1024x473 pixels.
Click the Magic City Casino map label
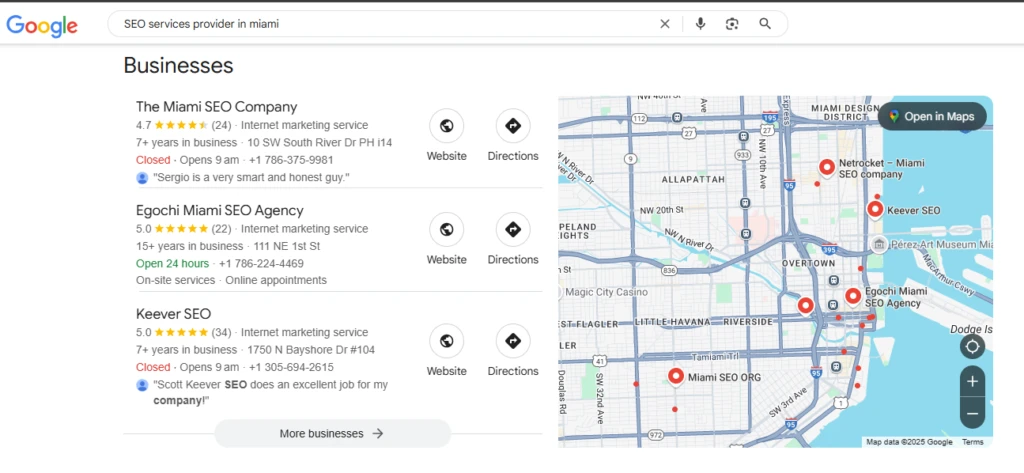click(x=607, y=292)
